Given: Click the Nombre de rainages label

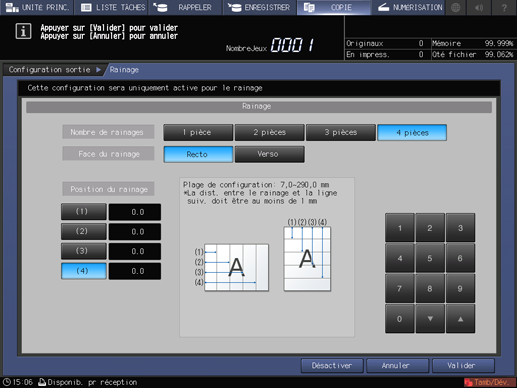Looking at the screenshot, I should (108, 132).
